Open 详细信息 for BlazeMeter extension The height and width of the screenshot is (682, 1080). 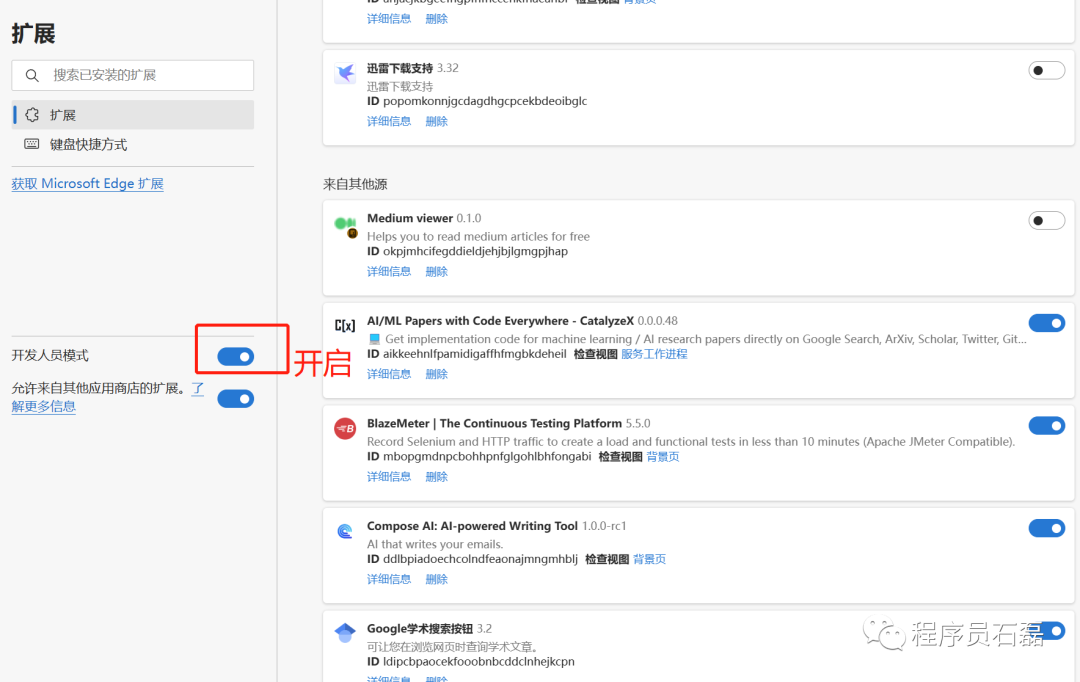point(388,477)
